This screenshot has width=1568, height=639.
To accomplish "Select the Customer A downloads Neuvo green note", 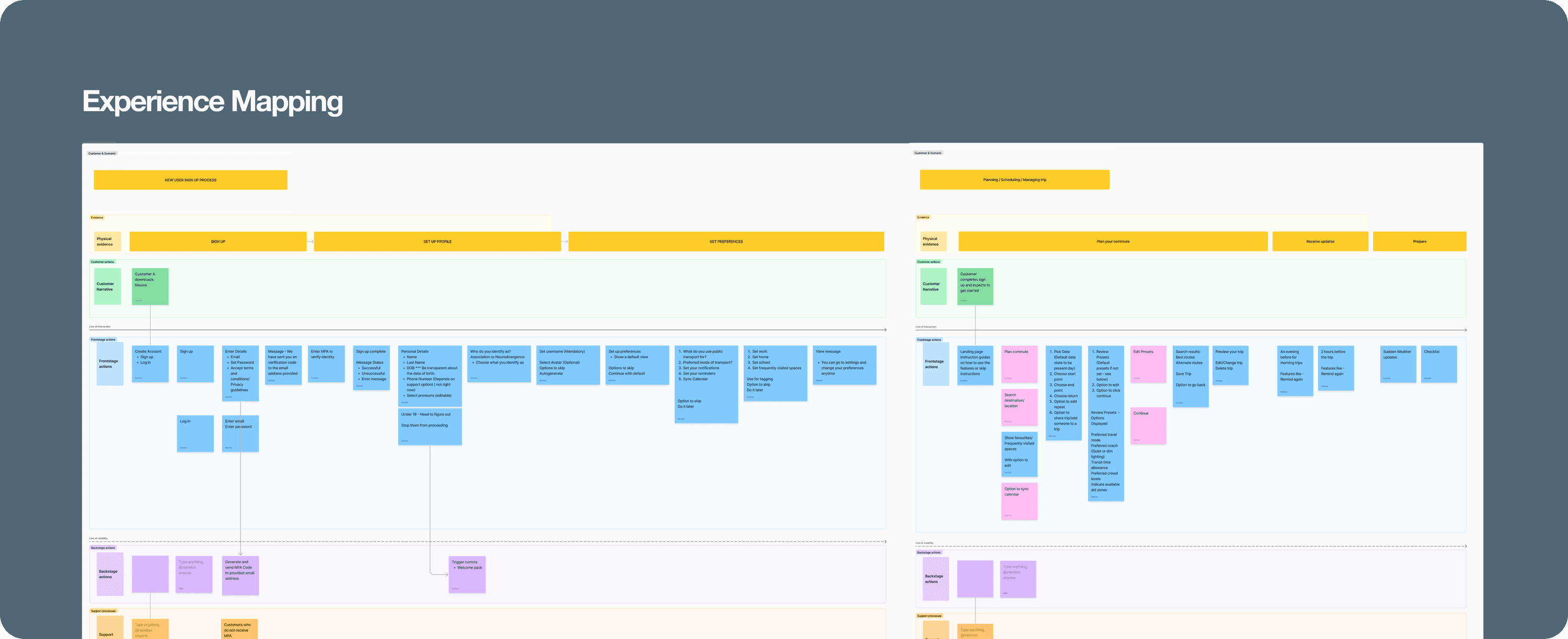I will tap(149, 287).
